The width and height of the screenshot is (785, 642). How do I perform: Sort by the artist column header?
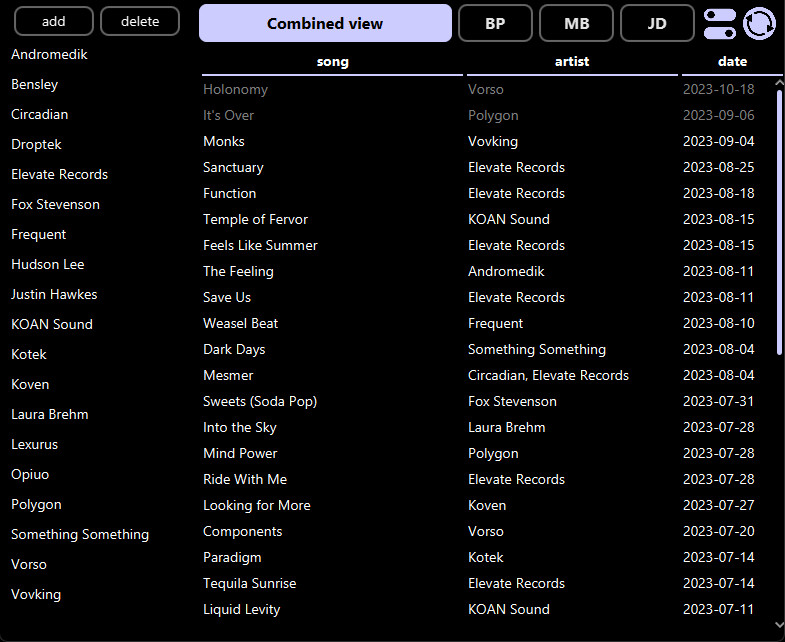pyautogui.click(x=572, y=62)
